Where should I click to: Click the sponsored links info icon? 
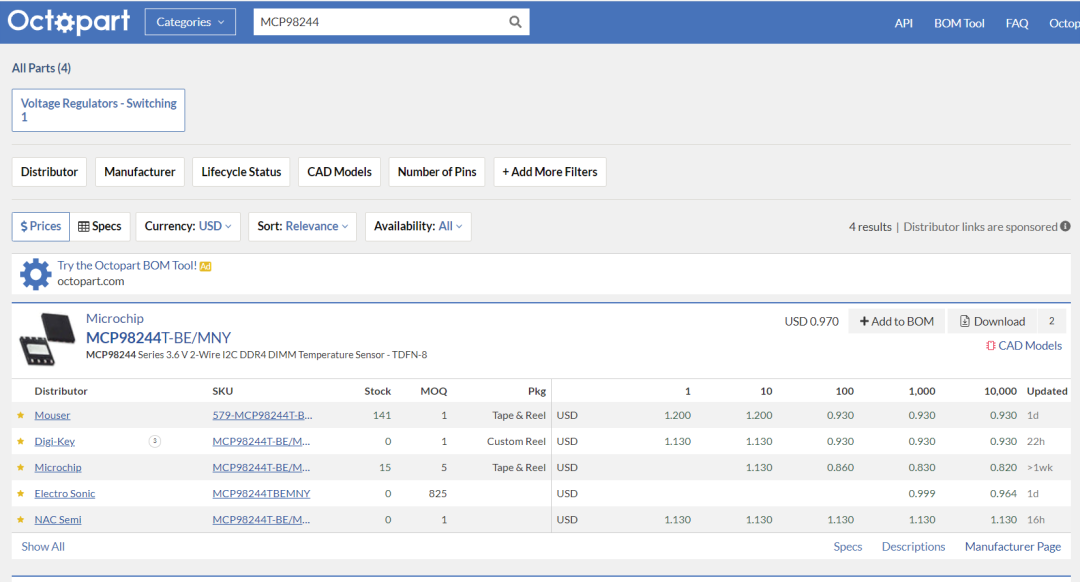click(x=1066, y=226)
